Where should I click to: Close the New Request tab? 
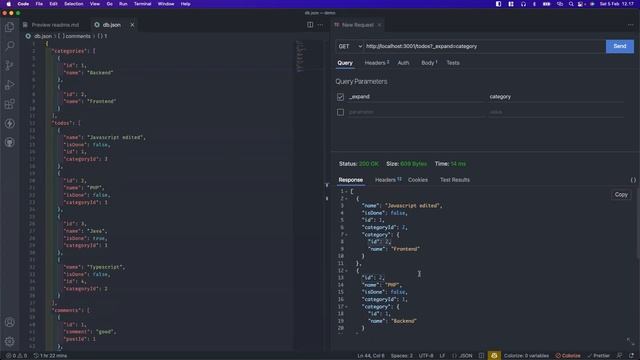(380, 25)
